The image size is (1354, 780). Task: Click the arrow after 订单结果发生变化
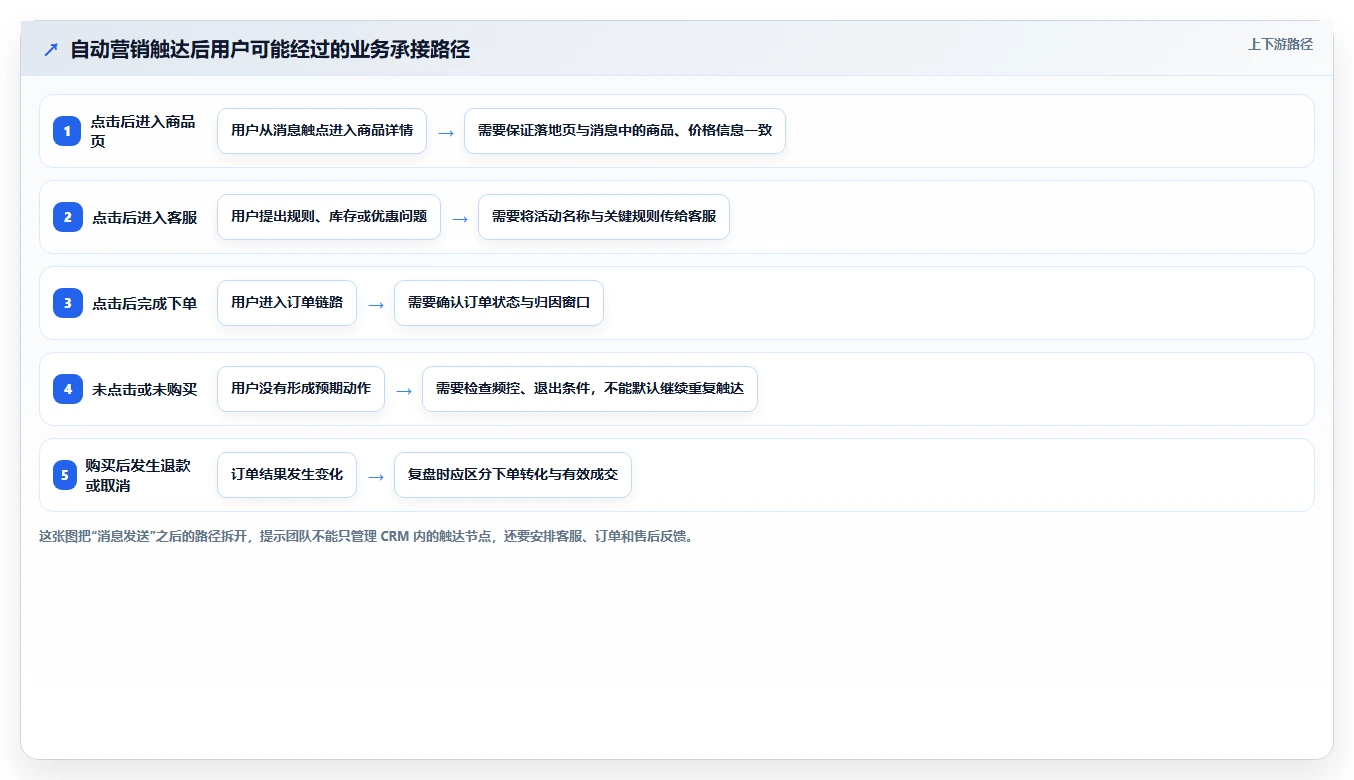click(x=376, y=476)
